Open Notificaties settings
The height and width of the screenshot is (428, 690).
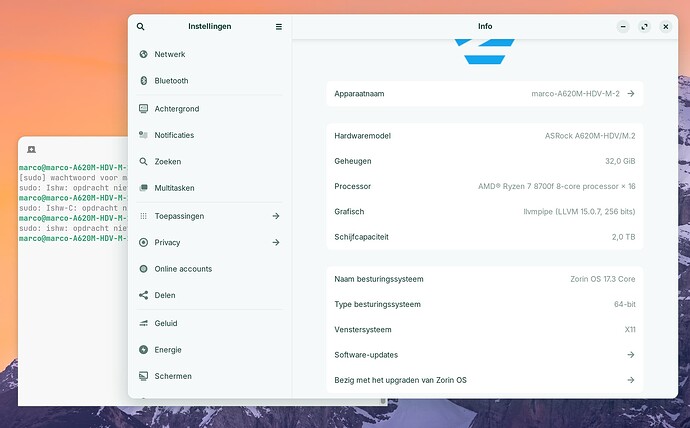(x=209, y=135)
